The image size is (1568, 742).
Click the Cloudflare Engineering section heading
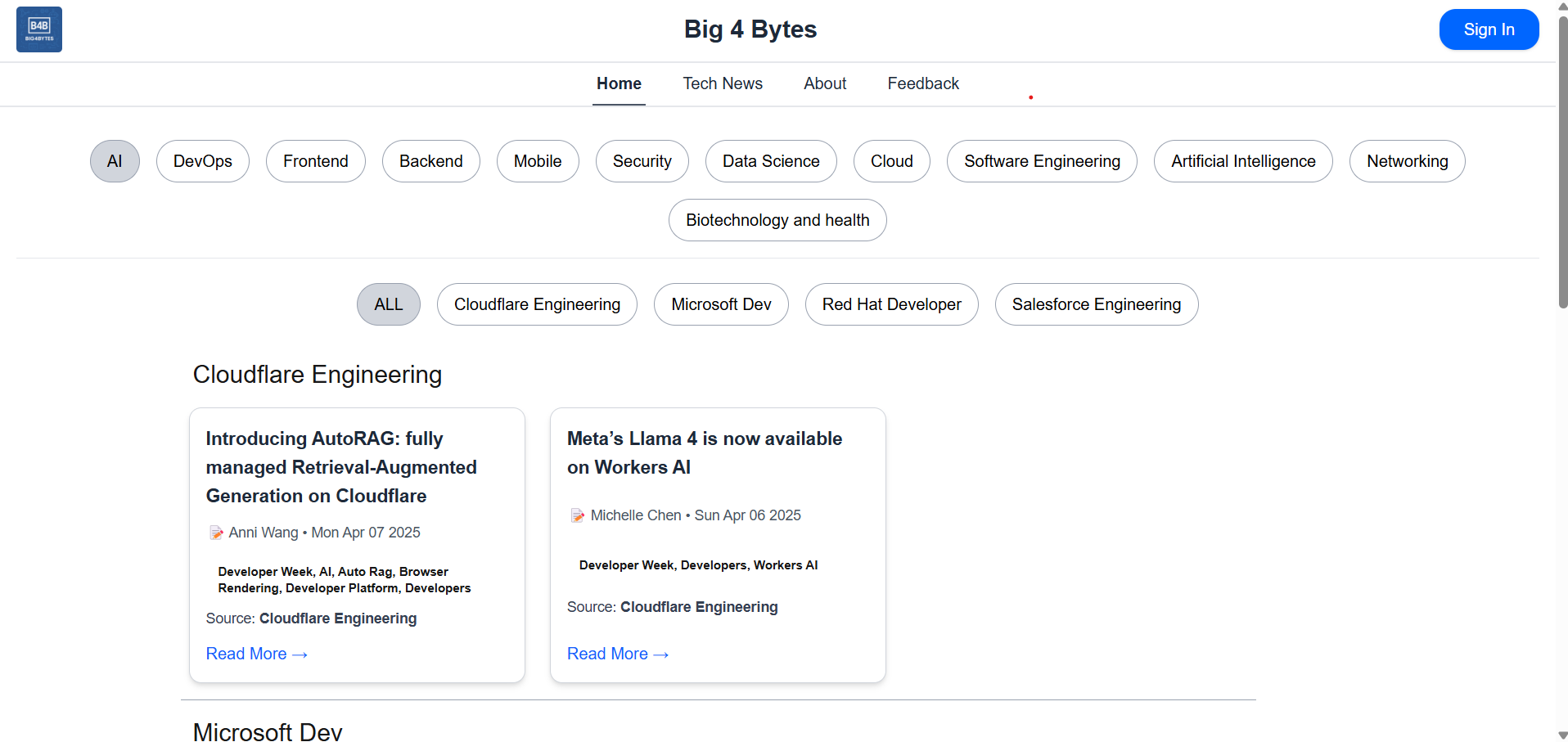click(318, 375)
